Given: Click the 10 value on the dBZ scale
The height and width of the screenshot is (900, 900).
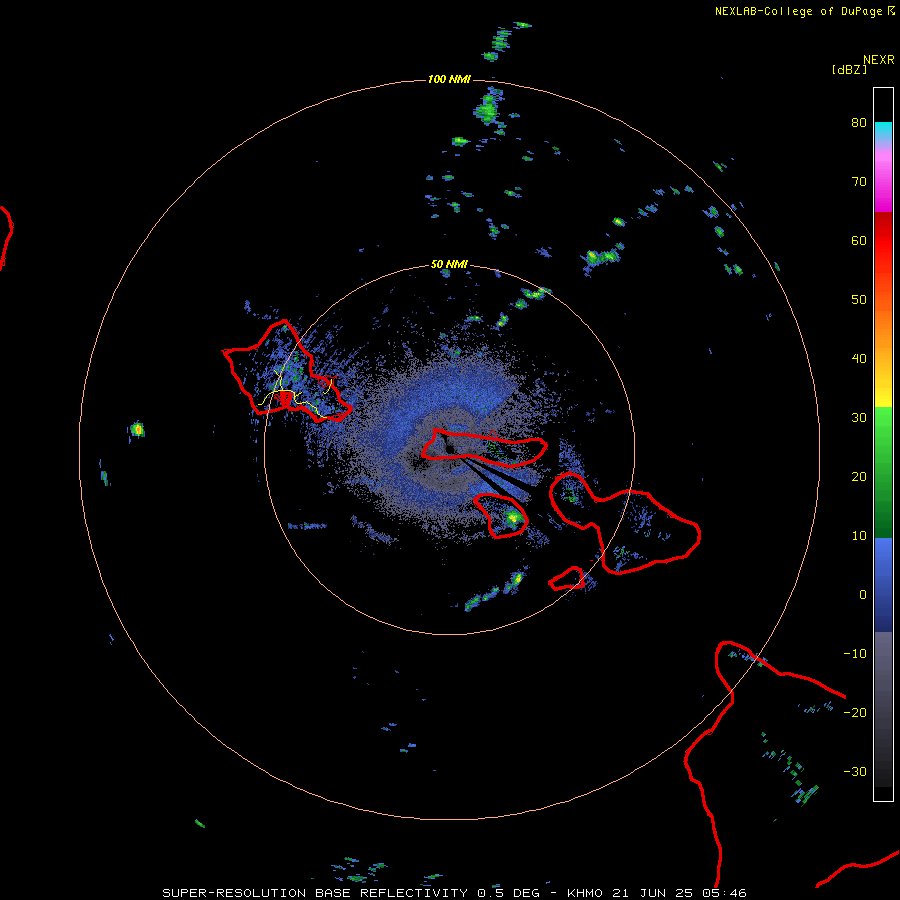Looking at the screenshot, I should coord(859,536).
